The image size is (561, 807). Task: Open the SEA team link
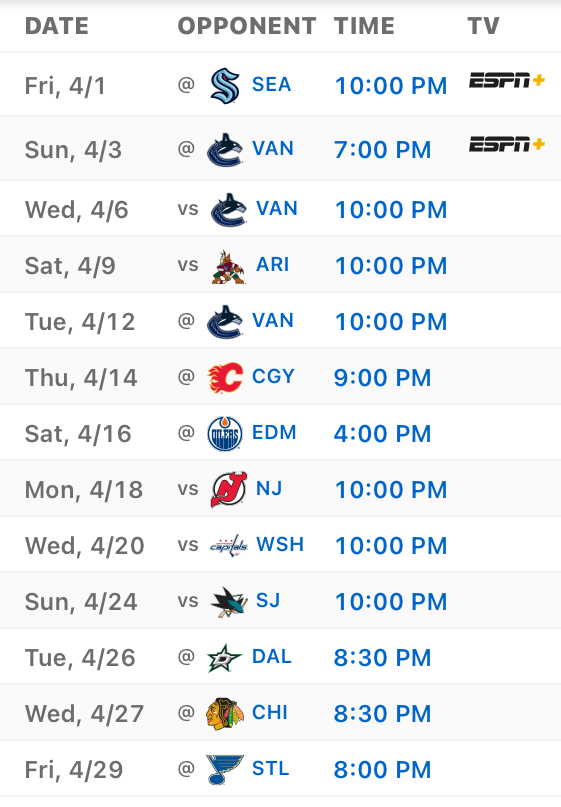(271, 84)
